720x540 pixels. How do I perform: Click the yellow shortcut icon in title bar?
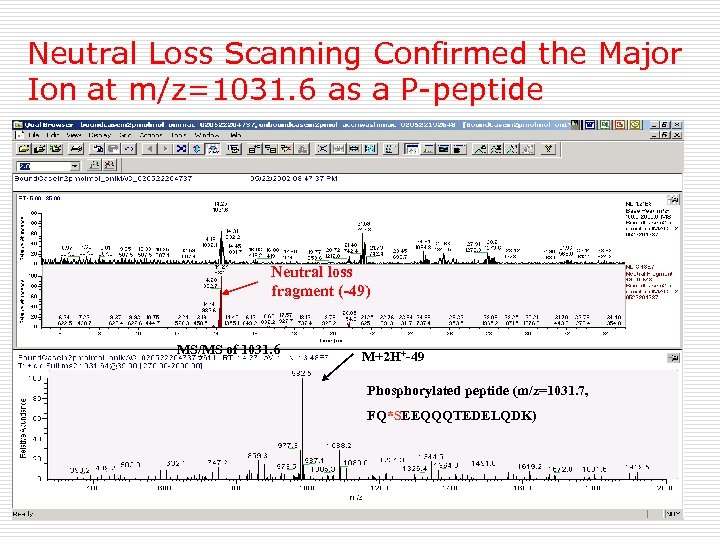(635, 124)
